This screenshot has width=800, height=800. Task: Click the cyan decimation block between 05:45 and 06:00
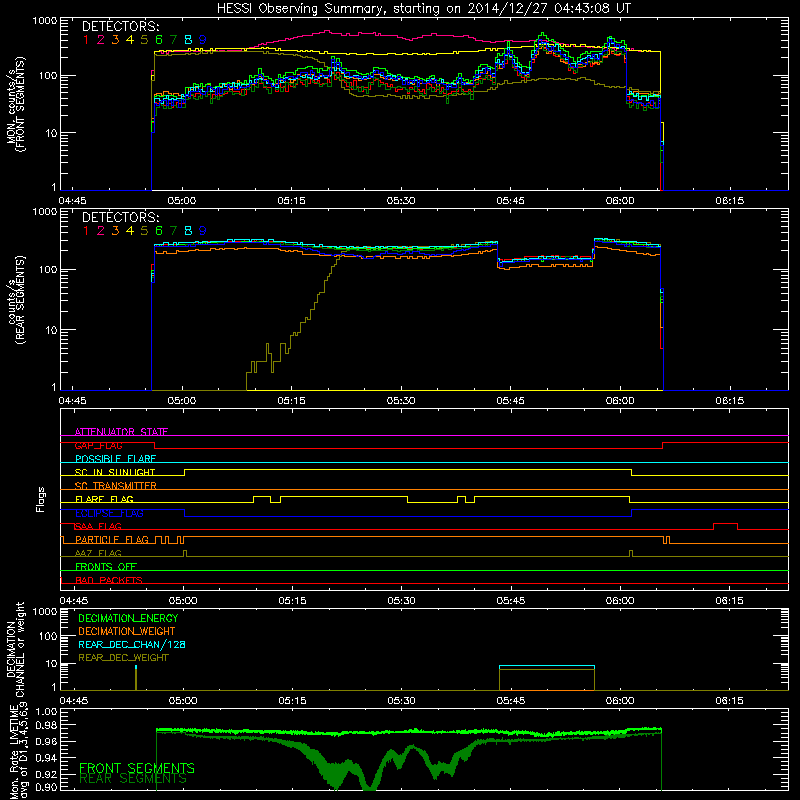tap(546, 666)
